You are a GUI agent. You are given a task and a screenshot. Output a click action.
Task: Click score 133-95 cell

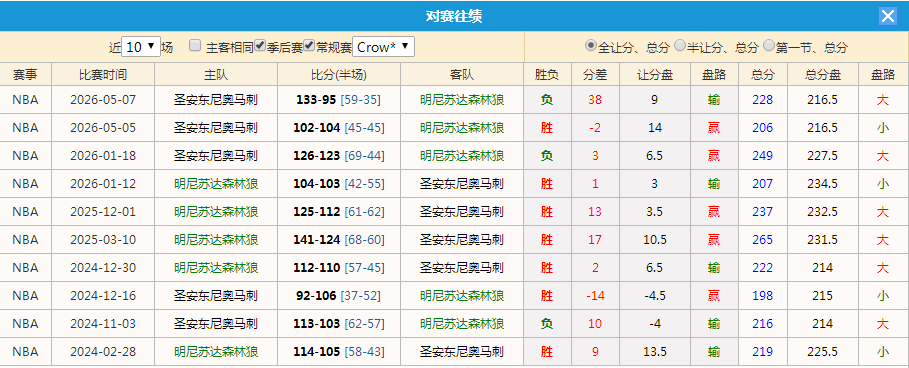(316, 100)
